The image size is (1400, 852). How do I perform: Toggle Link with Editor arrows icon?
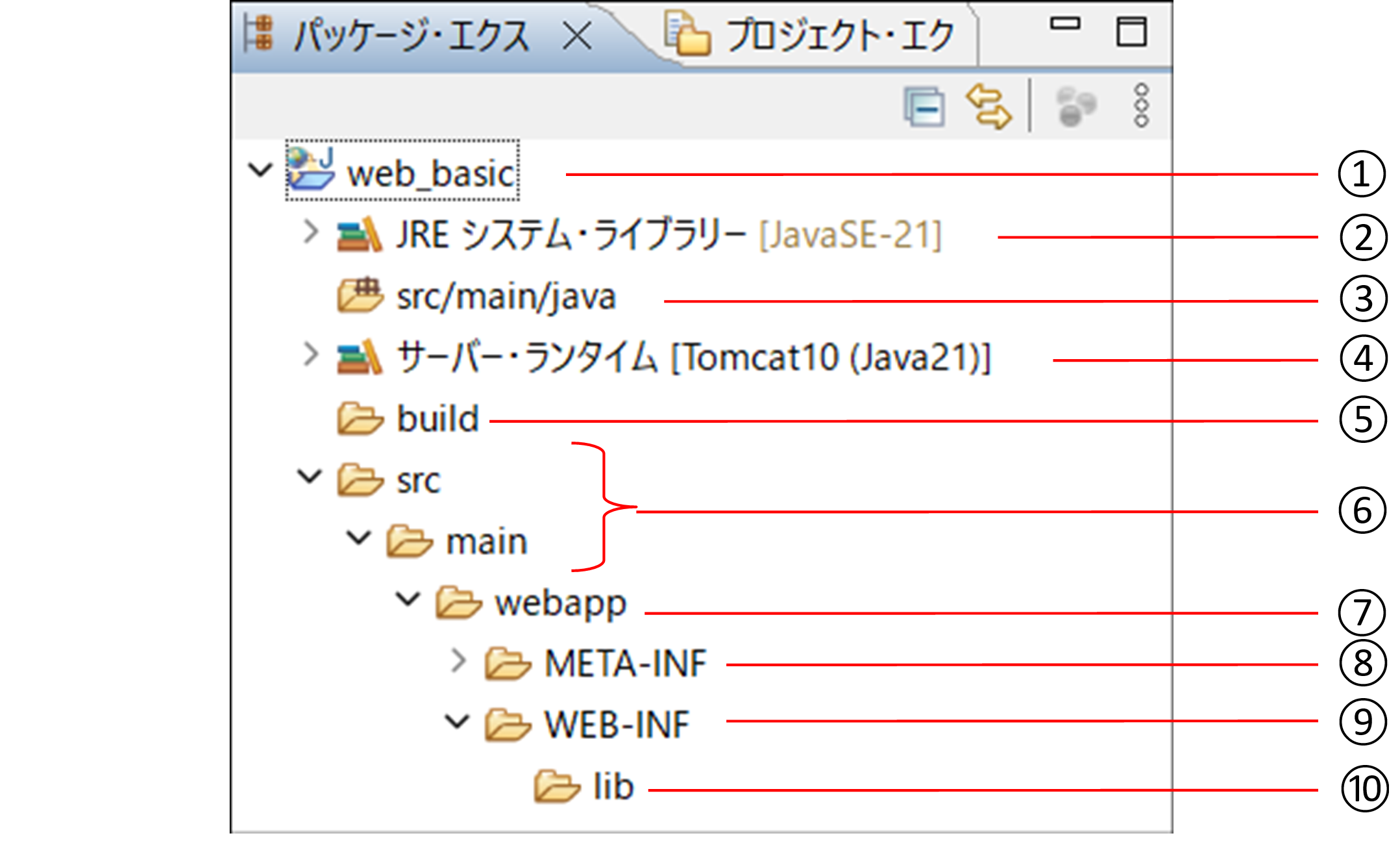click(x=988, y=106)
